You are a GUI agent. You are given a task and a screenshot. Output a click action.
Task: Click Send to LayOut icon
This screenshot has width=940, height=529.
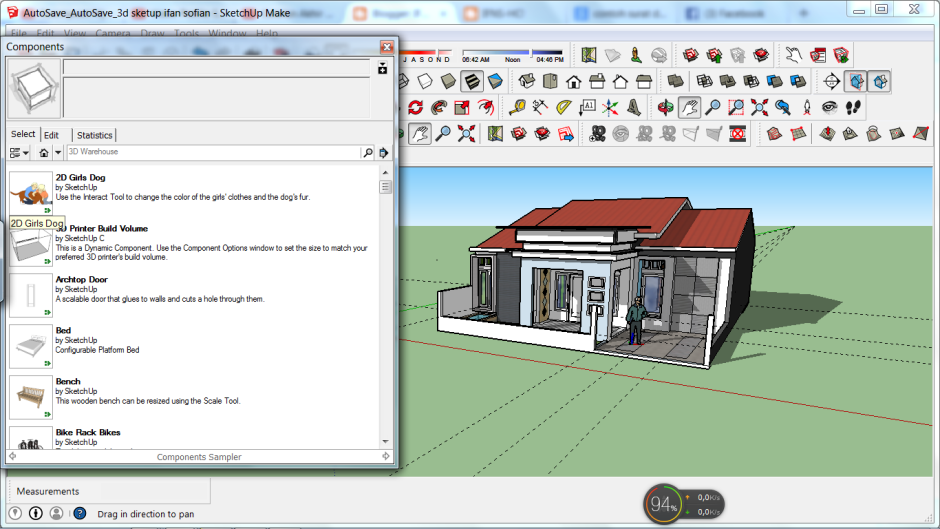(x=566, y=134)
